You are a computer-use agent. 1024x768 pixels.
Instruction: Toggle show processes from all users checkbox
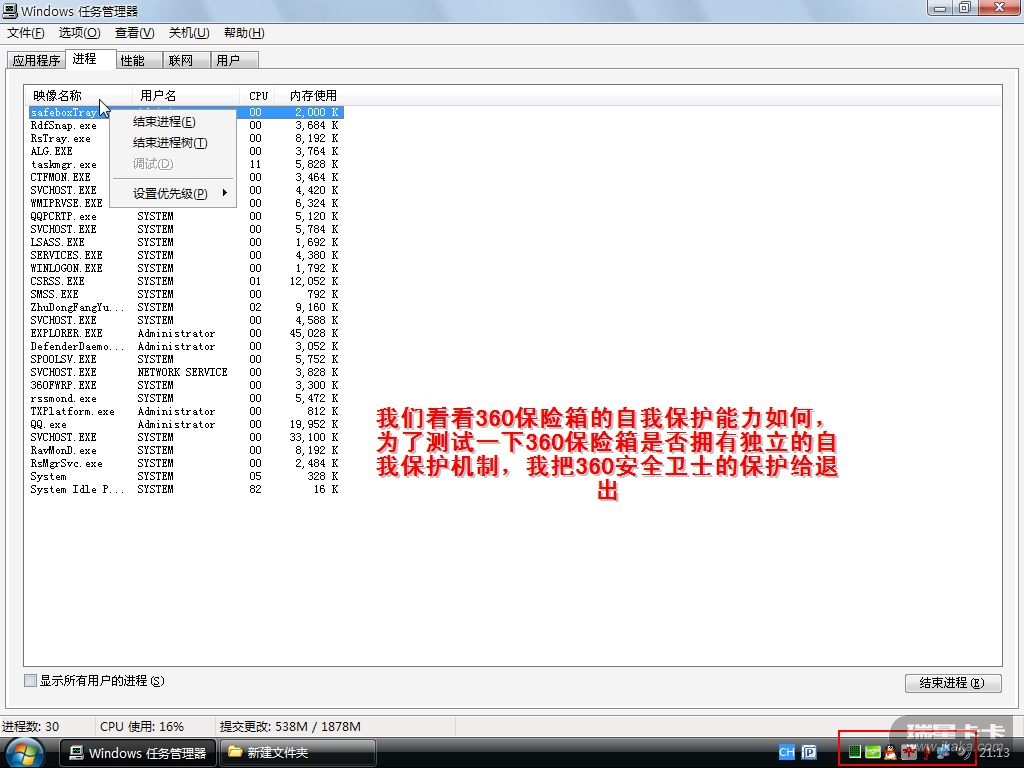point(30,680)
